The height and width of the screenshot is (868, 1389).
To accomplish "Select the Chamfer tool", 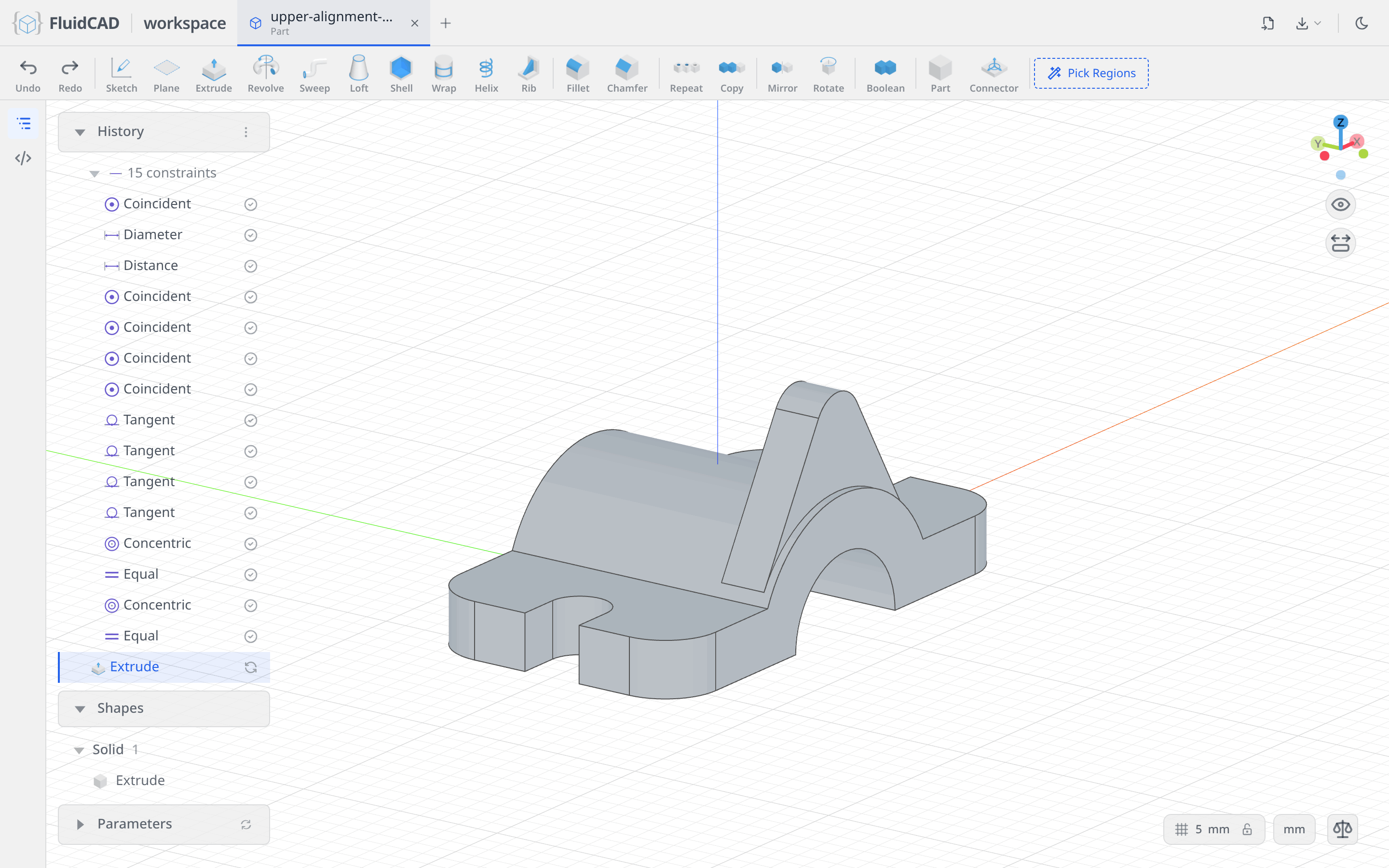I will [x=627, y=75].
